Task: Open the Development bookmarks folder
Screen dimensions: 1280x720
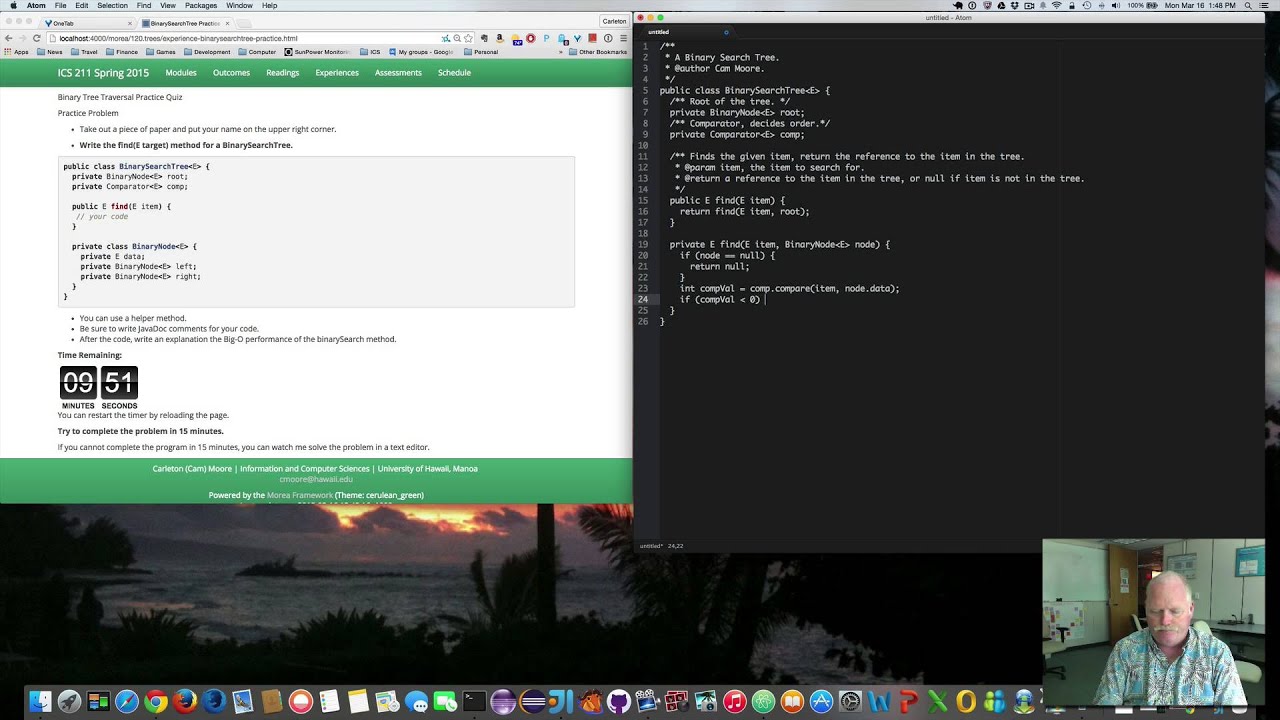Action: (208, 52)
